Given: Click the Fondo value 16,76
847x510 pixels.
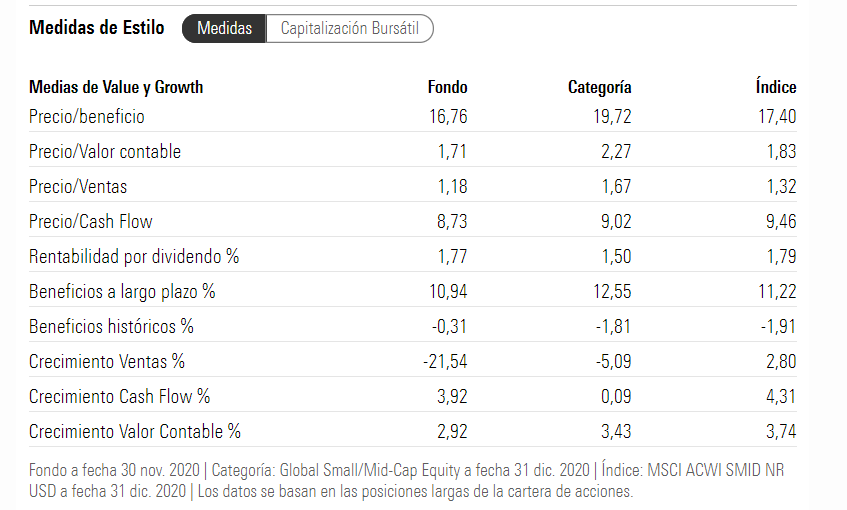Looking at the screenshot, I should (x=447, y=117).
